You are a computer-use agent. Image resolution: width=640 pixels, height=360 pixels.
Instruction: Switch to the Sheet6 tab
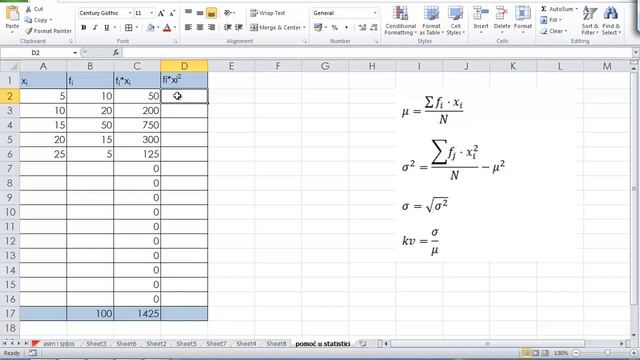tap(126, 344)
